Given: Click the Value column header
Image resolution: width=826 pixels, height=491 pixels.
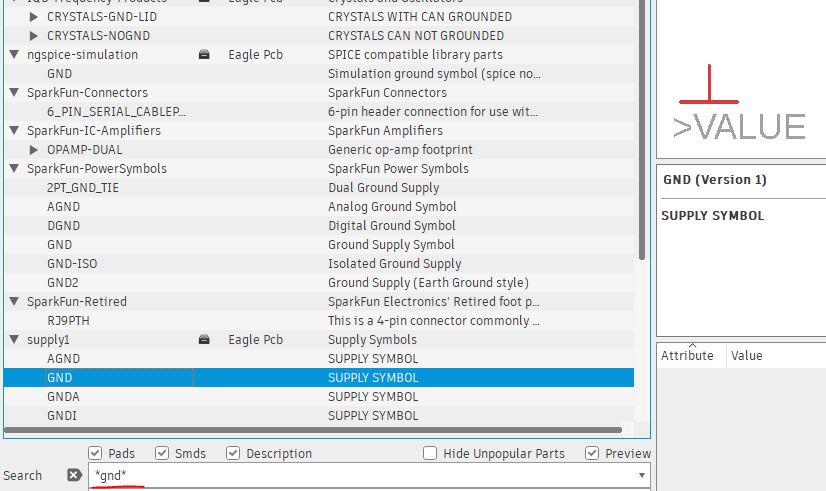Looking at the screenshot, I should tap(746, 356).
